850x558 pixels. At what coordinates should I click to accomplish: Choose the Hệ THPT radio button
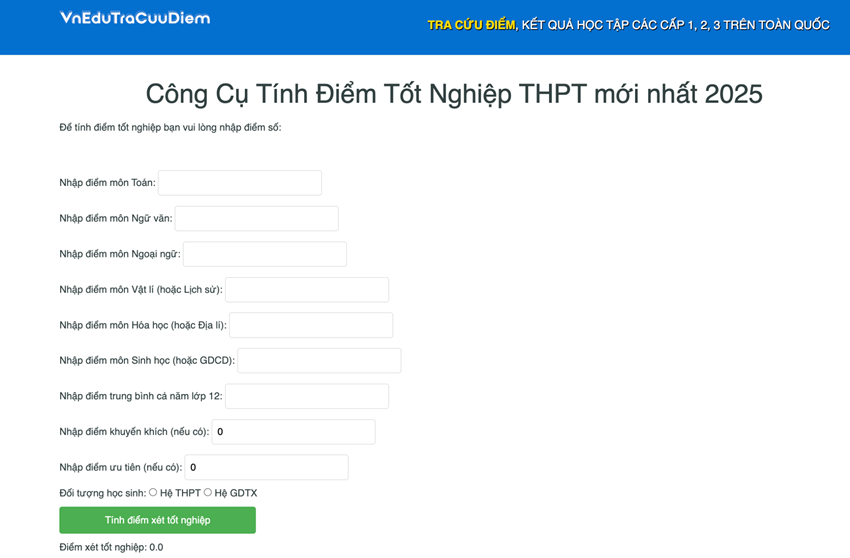153,492
